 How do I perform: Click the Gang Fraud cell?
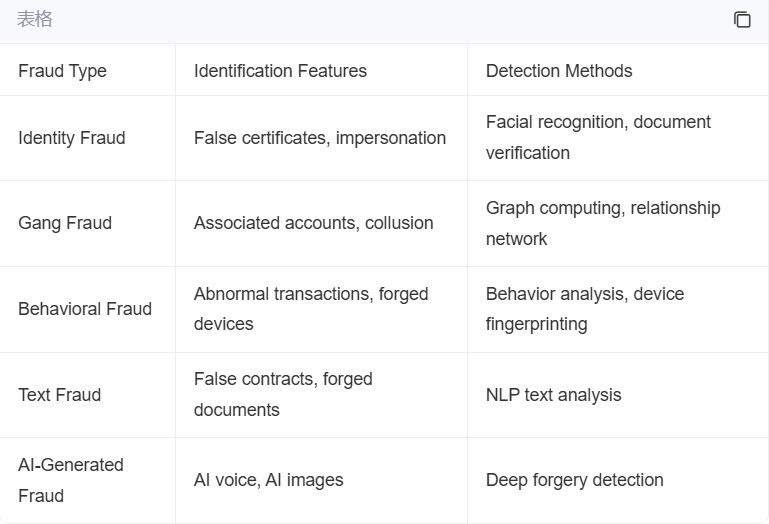click(x=87, y=223)
